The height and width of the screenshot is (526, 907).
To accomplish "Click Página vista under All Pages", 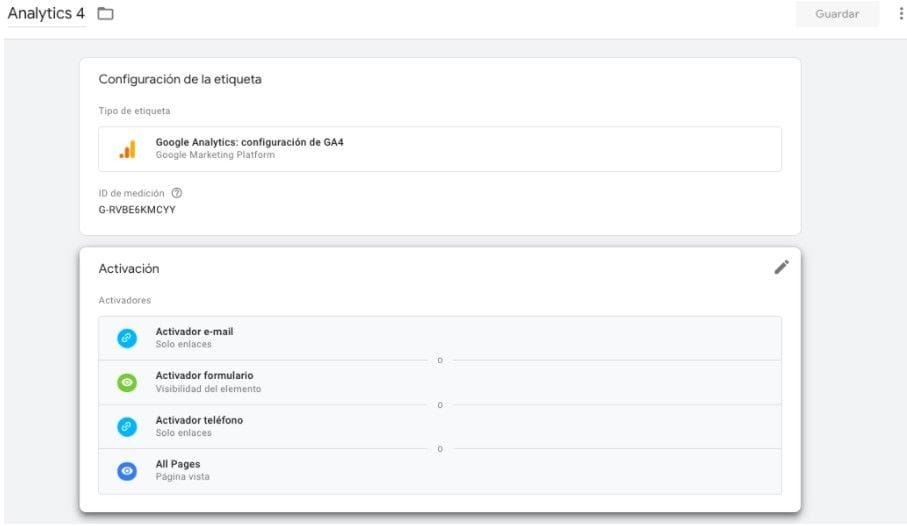I will coord(182,477).
